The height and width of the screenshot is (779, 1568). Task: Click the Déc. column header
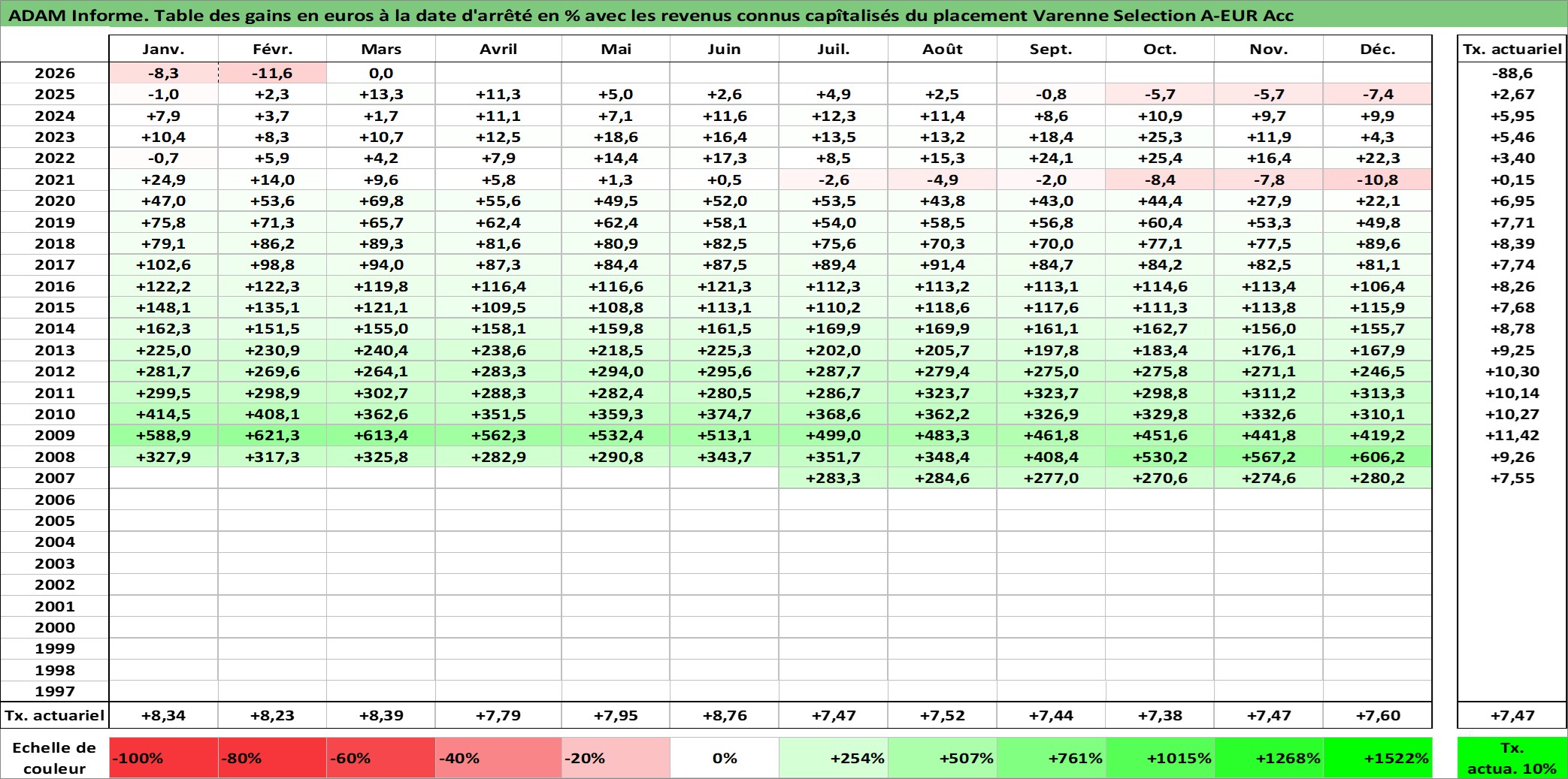[x=1378, y=49]
